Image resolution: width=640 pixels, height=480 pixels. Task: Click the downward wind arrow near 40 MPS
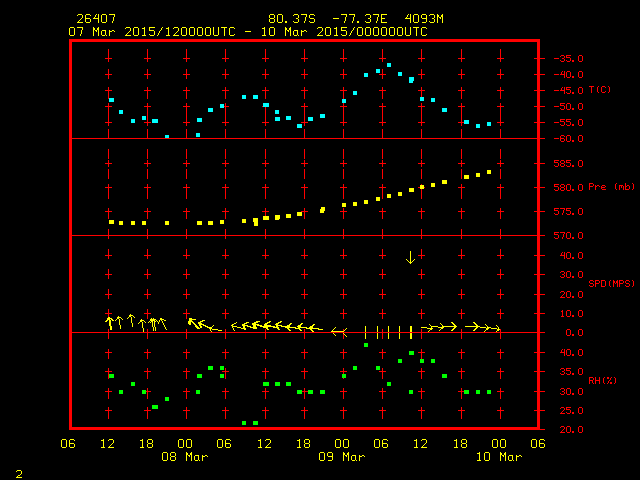click(x=411, y=258)
